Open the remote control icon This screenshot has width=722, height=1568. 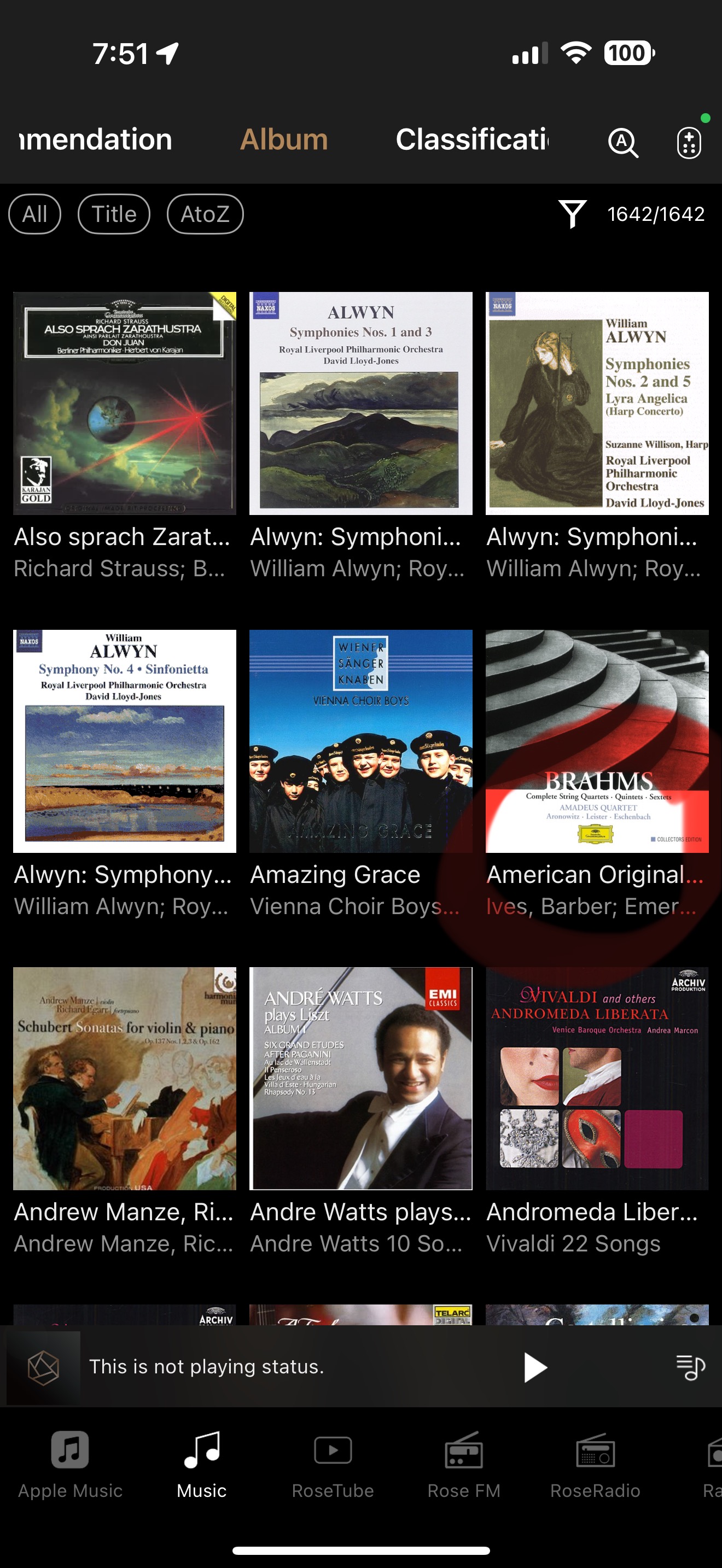point(689,143)
